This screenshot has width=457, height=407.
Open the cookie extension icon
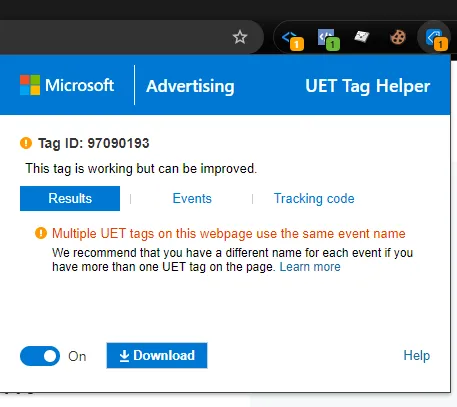[x=398, y=37]
